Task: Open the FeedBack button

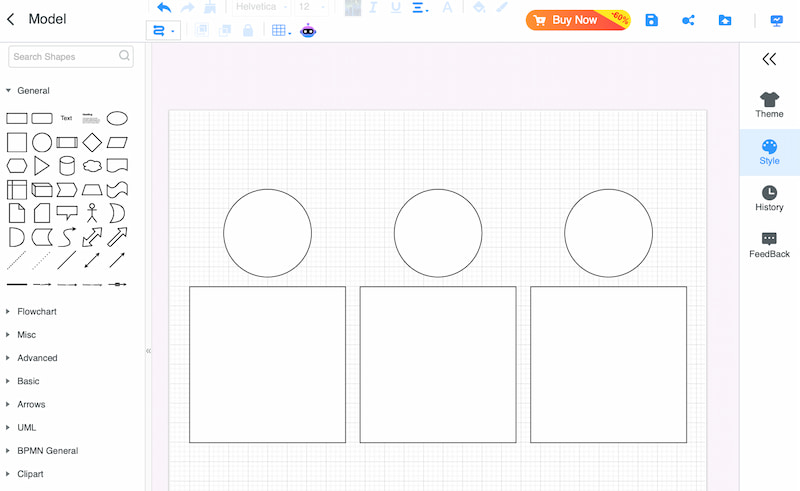Action: click(769, 246)
